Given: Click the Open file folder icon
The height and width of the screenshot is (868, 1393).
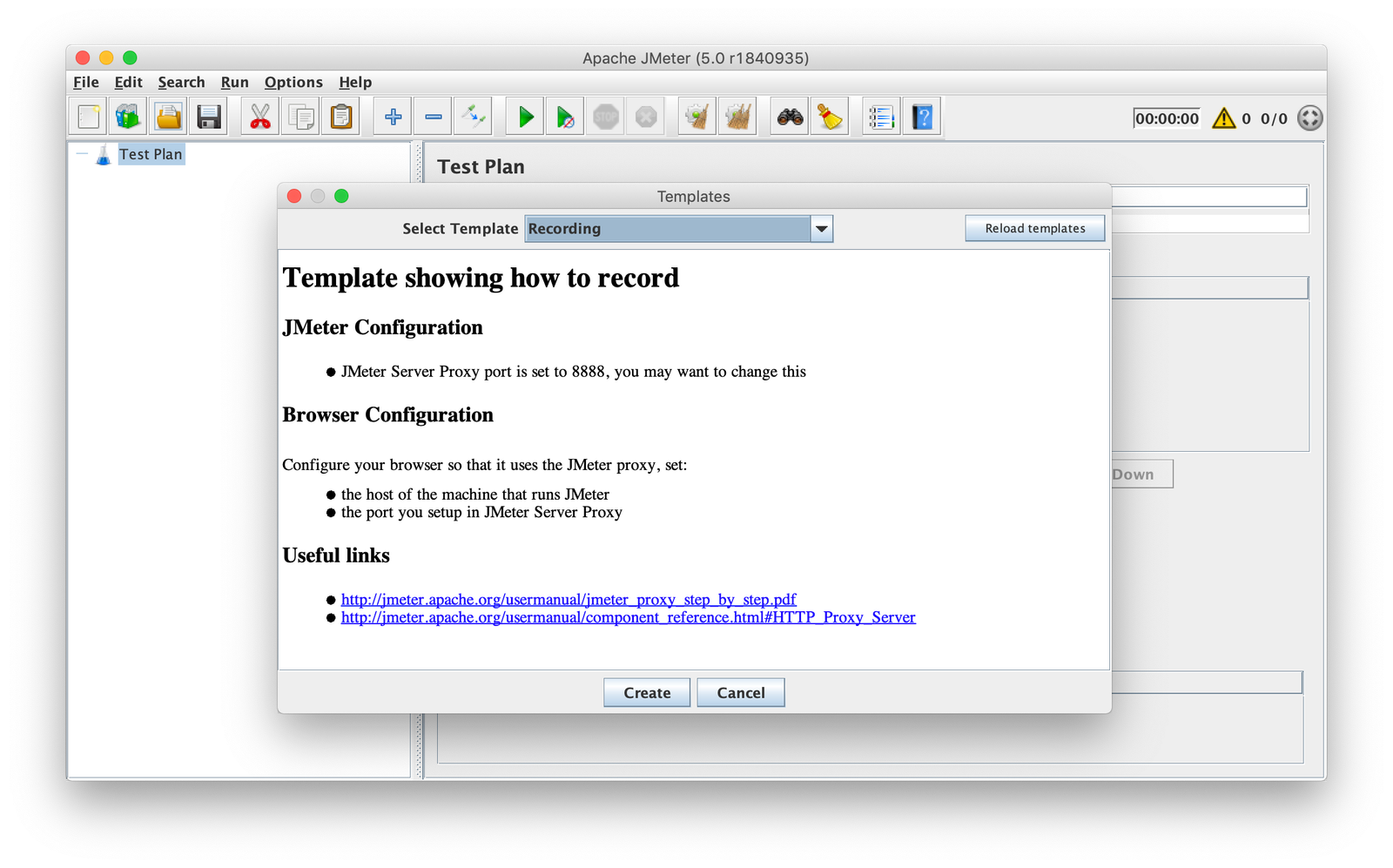Looking at the screenshot, I should [x=169, y=117].
